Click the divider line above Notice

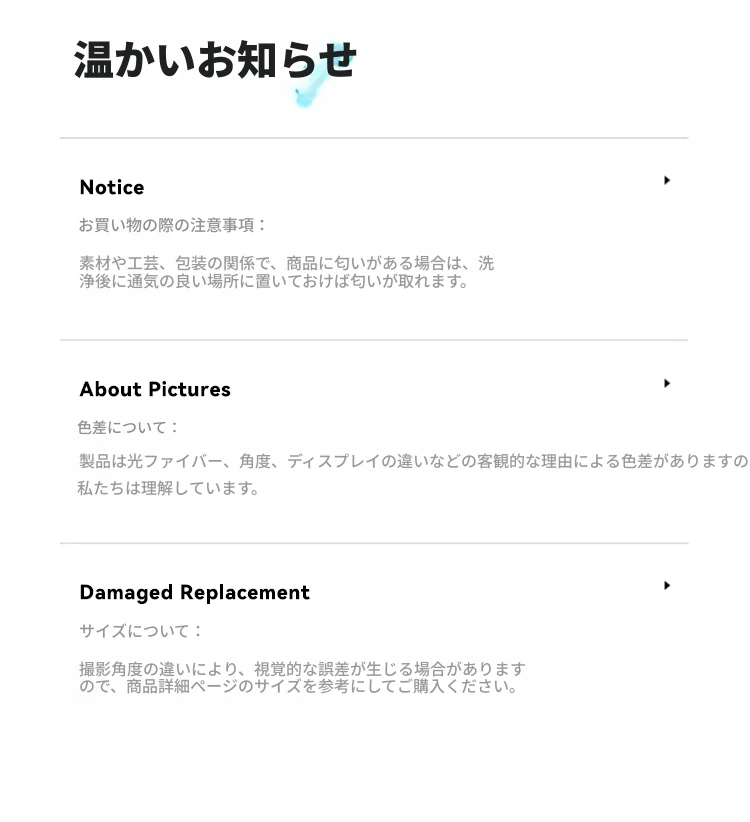(x=374, y=138)
